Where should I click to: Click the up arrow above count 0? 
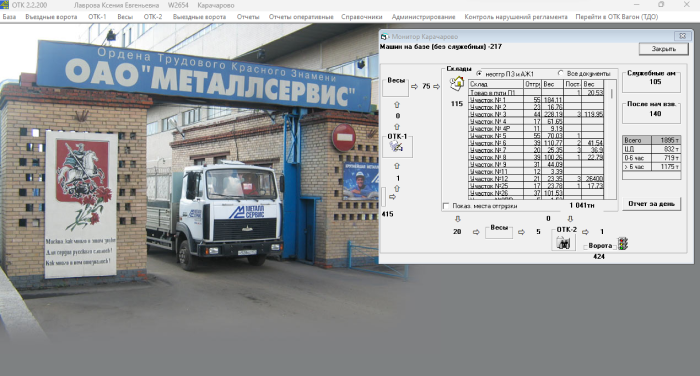pyautogui.click(x=396, y=105)
